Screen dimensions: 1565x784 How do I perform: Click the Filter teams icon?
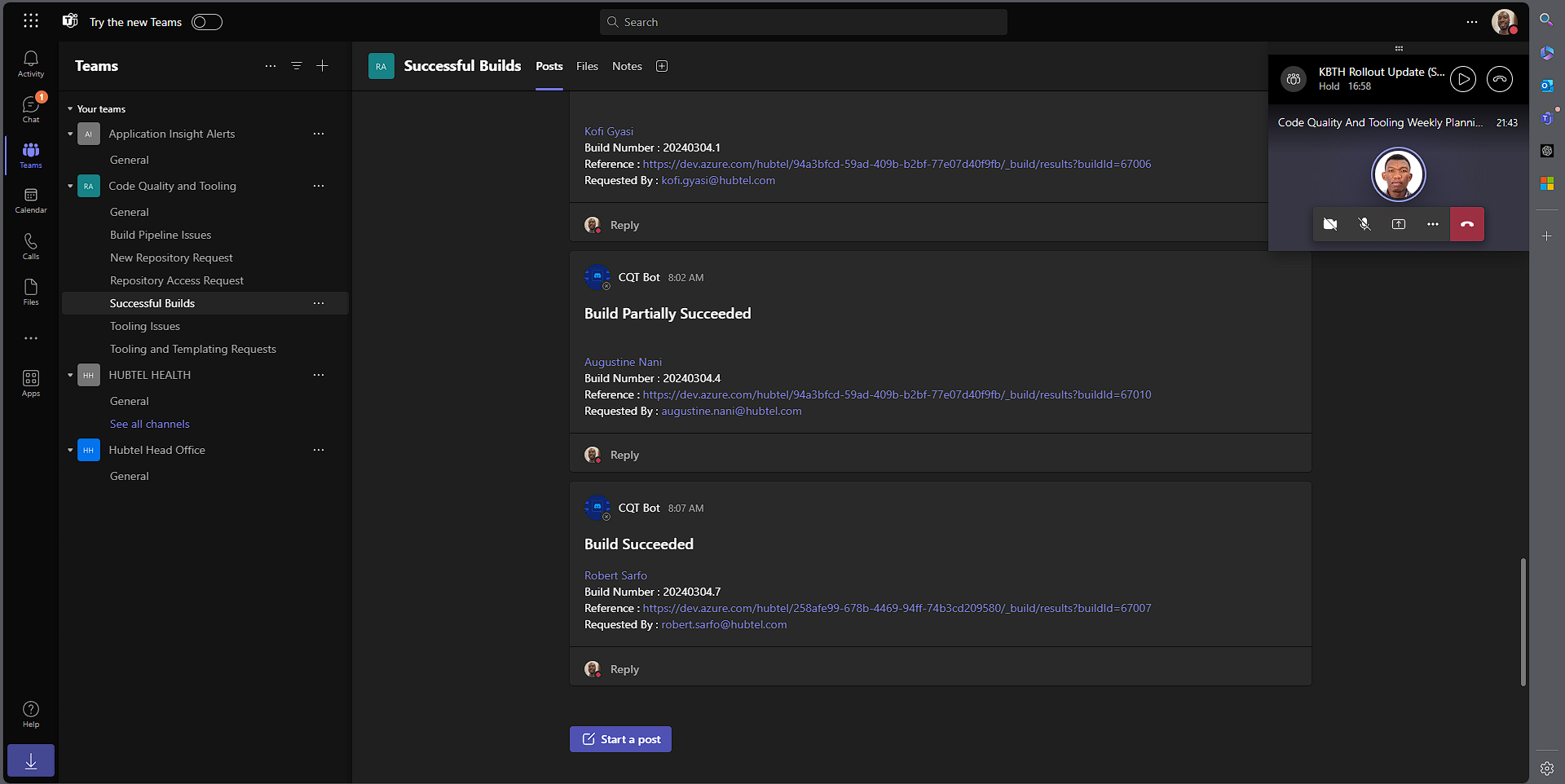[x=297, y=66]
